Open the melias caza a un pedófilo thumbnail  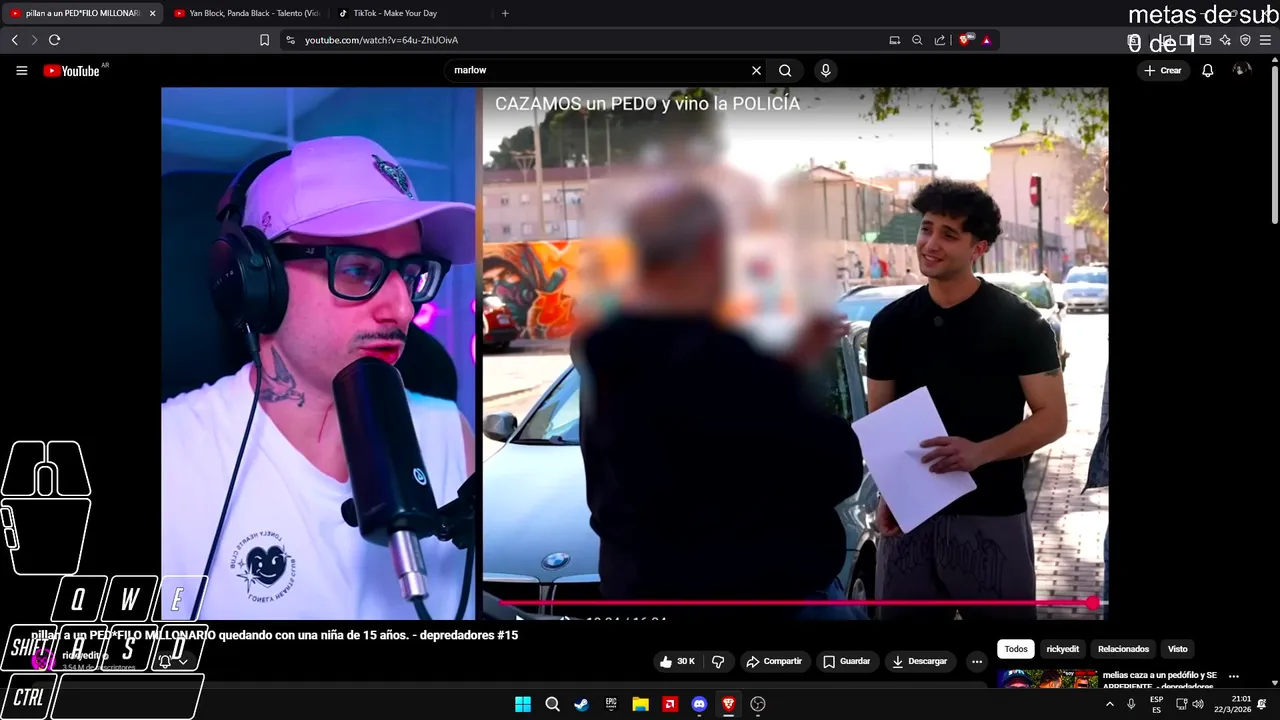tap(1046, 679)
